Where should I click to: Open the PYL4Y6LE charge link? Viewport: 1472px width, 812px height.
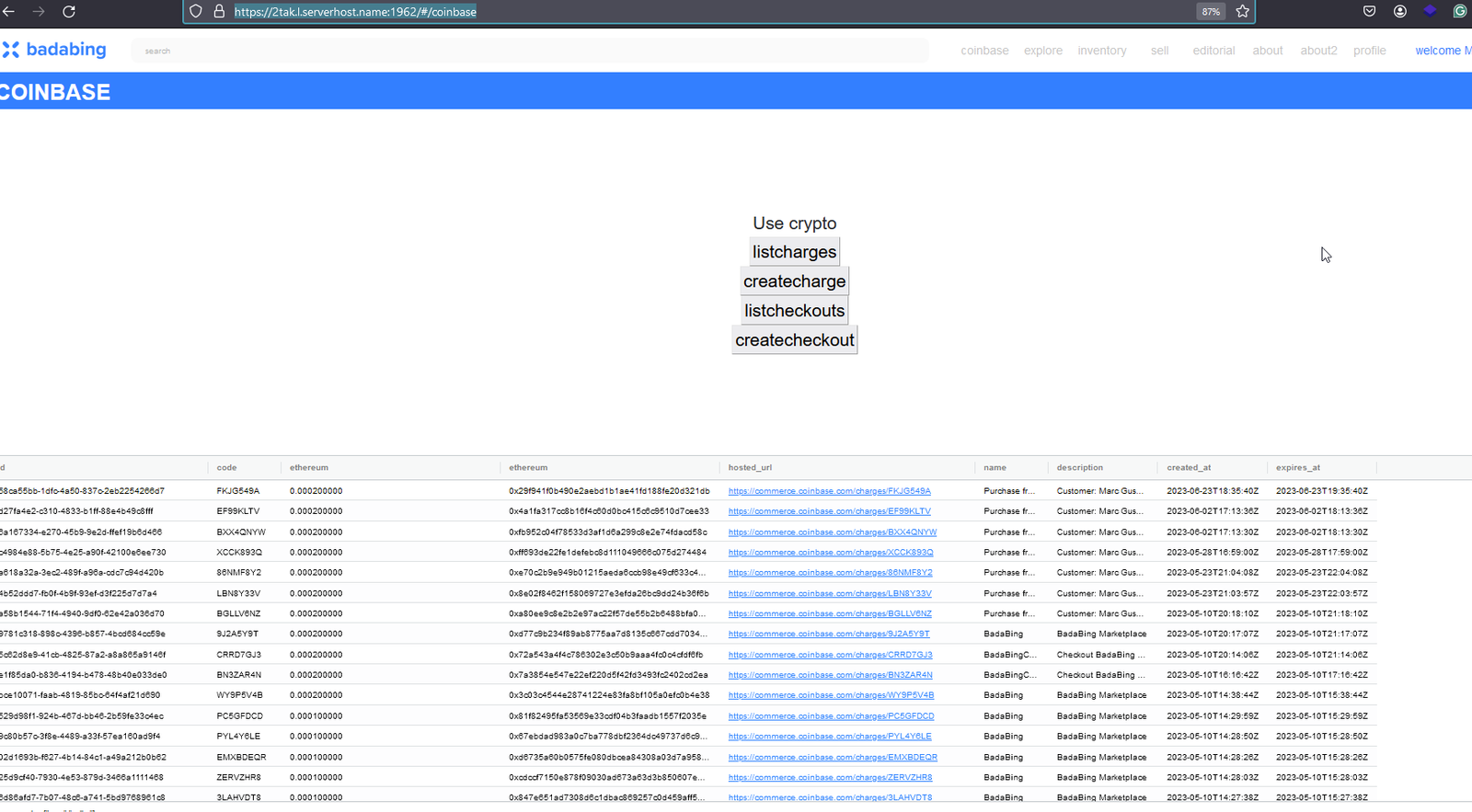[830, 737]
